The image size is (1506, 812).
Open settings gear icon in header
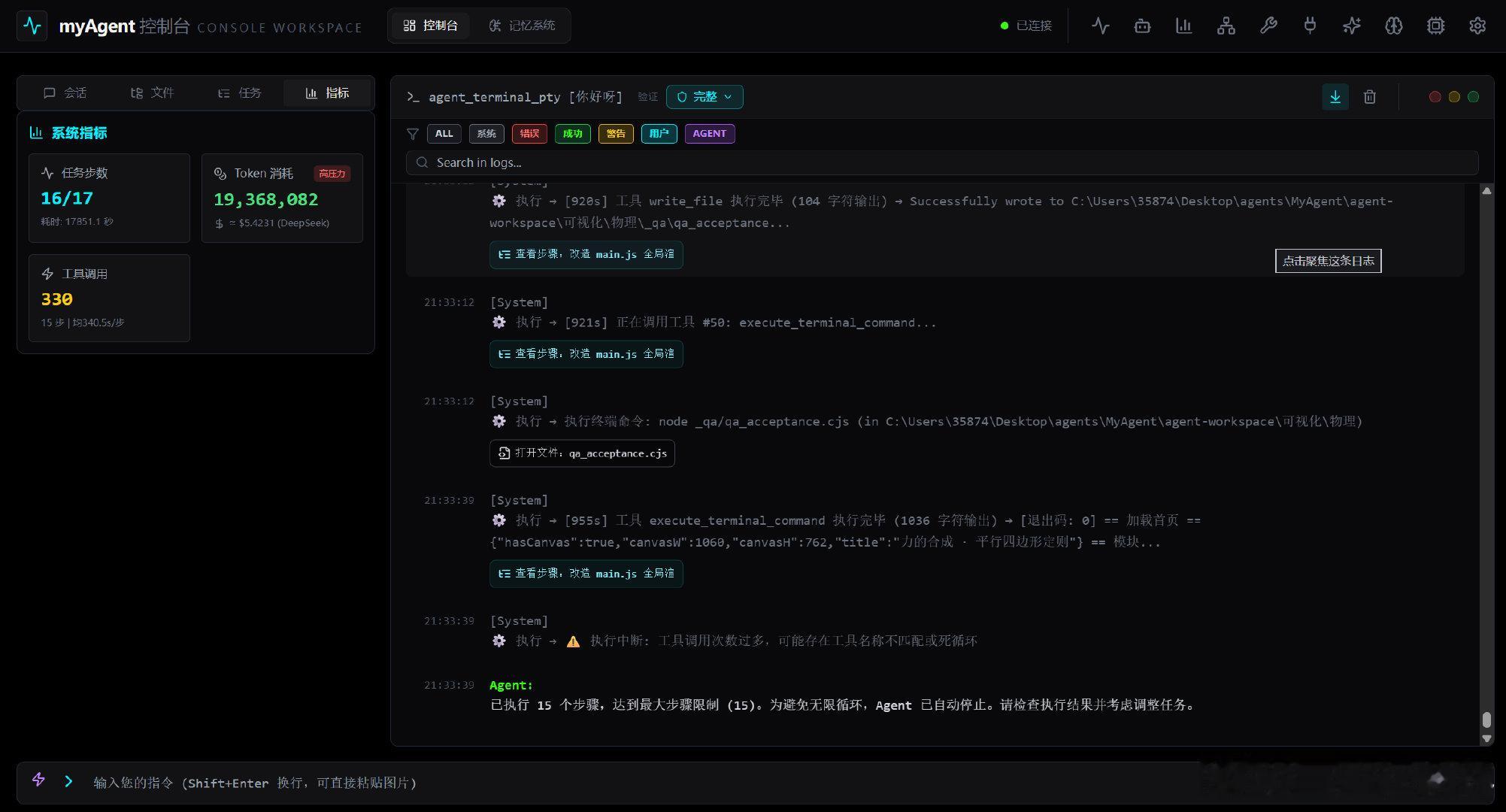[x=1477, y=26]
